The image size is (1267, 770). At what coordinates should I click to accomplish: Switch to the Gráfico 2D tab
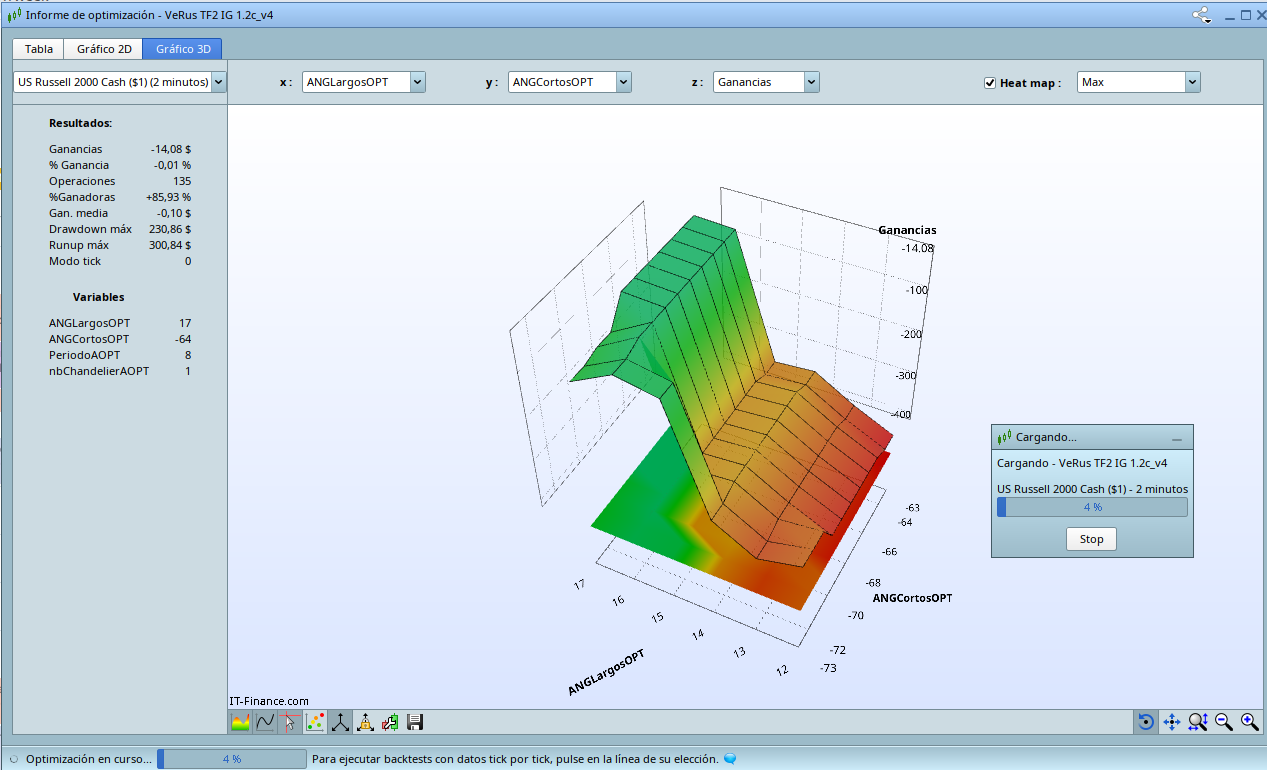(104, 49)
